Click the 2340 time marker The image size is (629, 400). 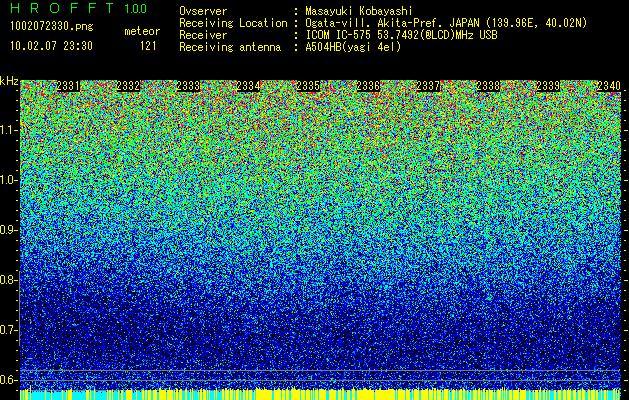tap(609, 86)
